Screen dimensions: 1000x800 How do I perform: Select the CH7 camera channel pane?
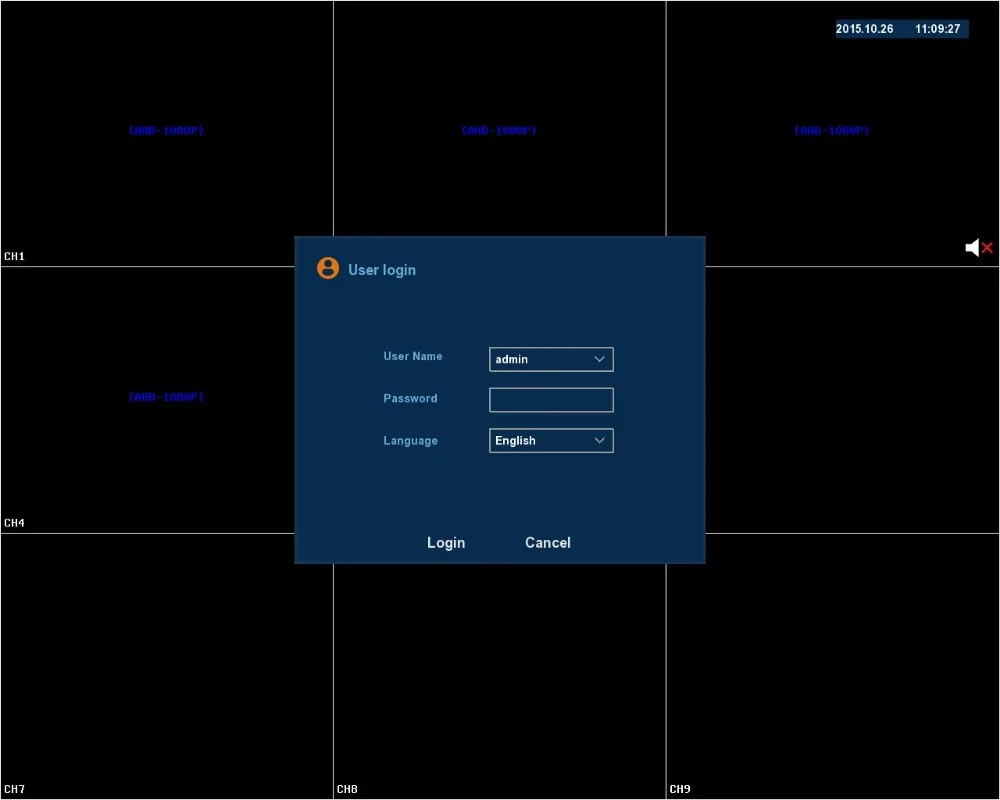tap(166, 666)
